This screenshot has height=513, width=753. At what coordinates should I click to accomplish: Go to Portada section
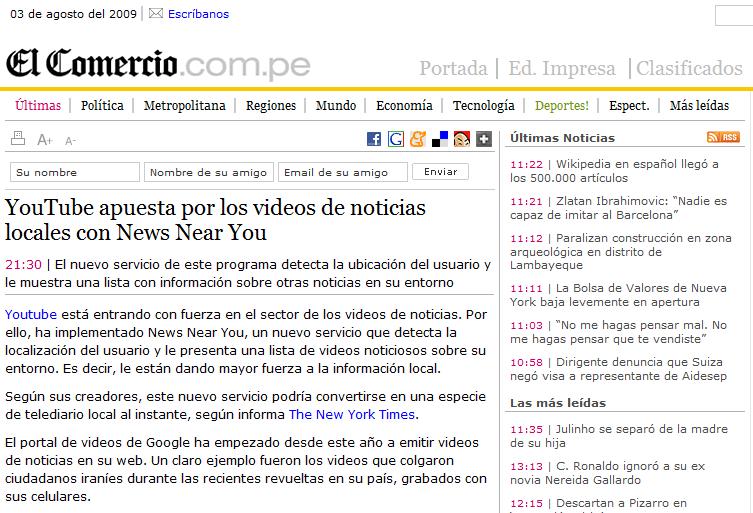click(x=453, y=68)
